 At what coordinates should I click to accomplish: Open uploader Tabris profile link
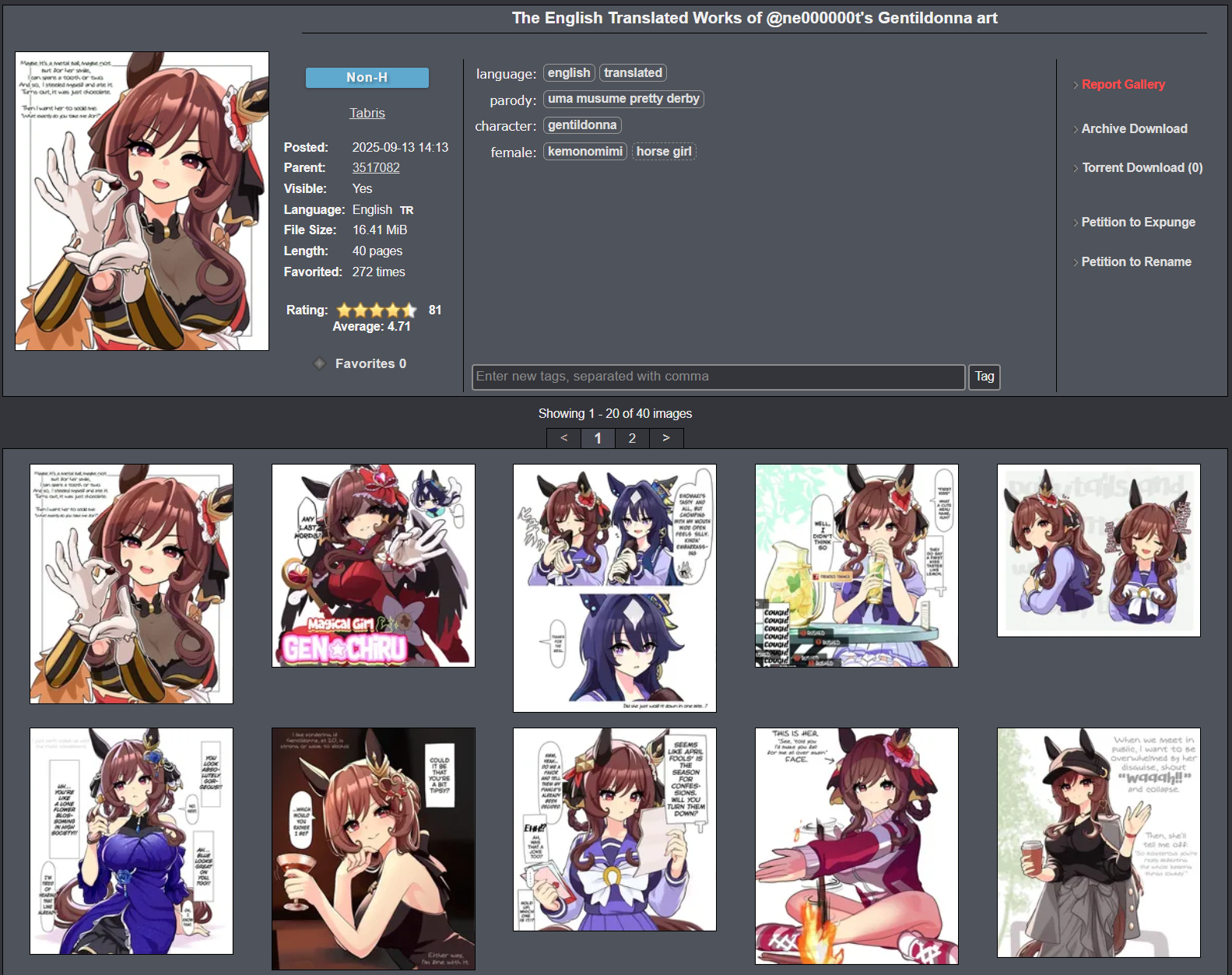pos(367,113)
